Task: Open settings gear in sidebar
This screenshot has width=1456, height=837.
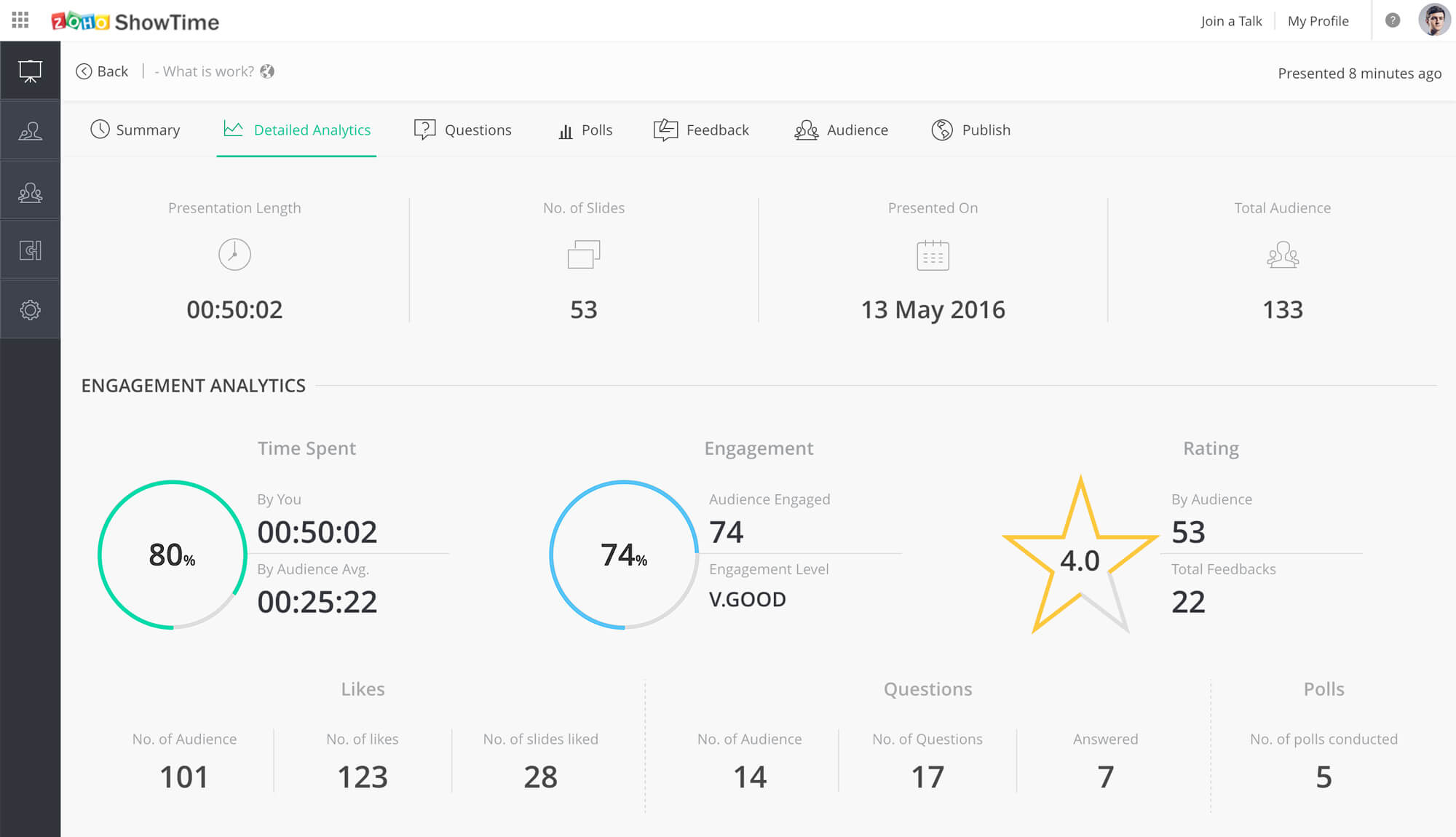Action: (30, 310)
